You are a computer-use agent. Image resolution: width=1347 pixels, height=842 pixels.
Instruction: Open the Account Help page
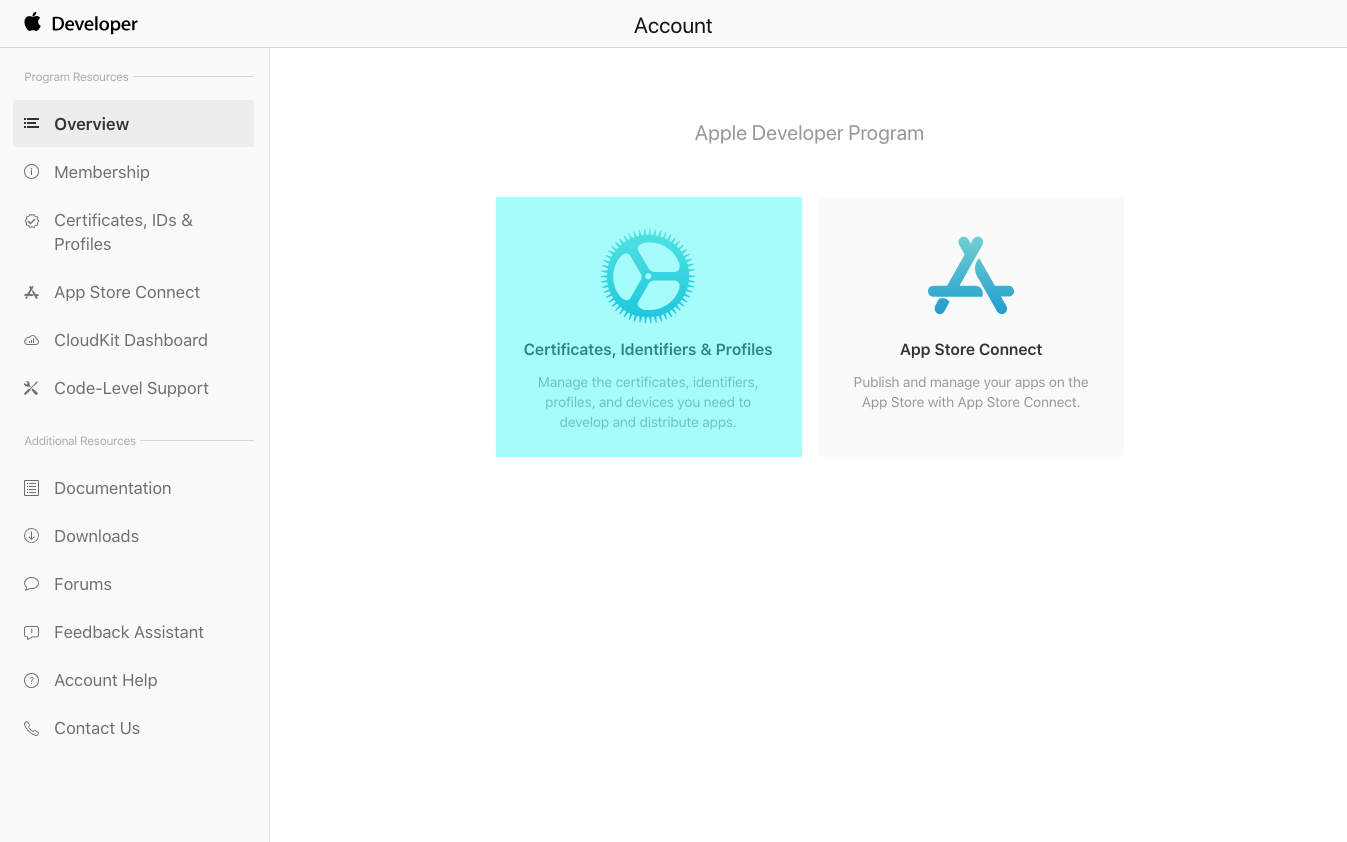click(106, 680)
